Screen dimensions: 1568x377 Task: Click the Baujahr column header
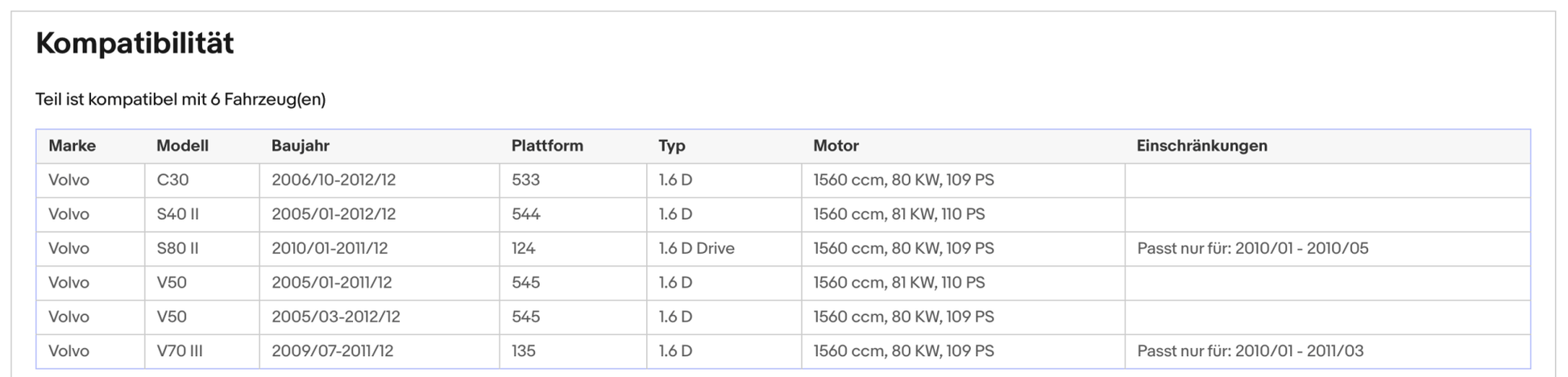tap(300, 146)
